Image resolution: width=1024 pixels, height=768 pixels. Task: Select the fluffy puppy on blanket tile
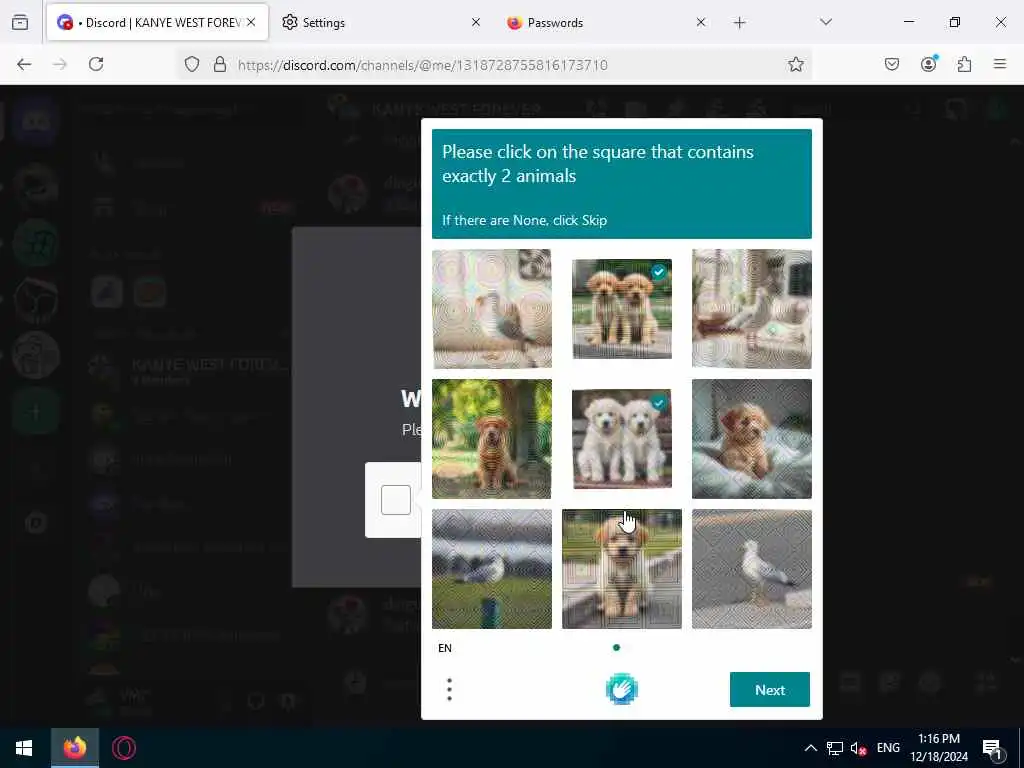(752, 439)
